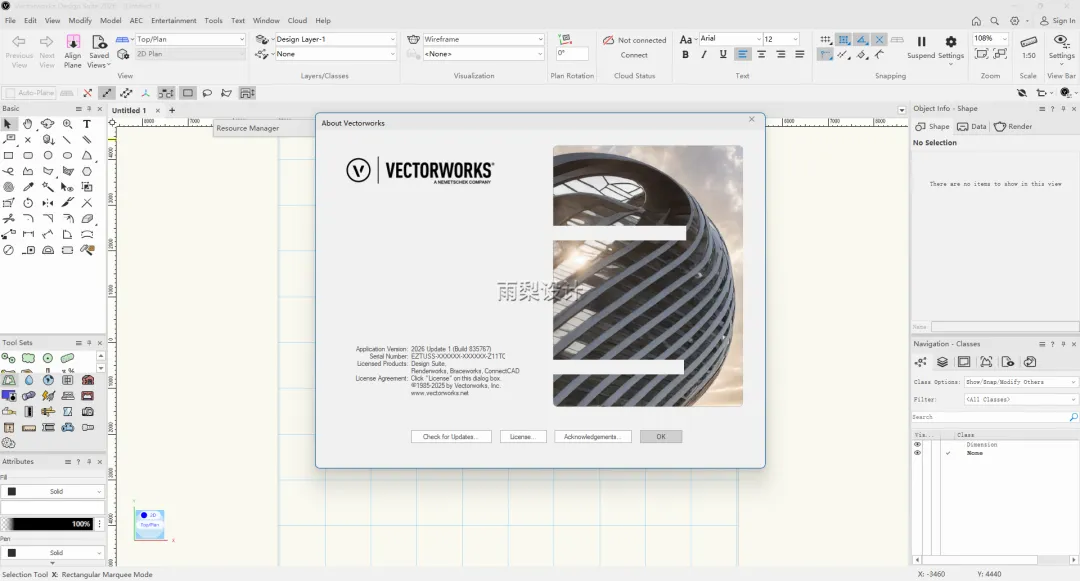Click Sign In at top right
This screenshot has width=1080, height=581.
tap(1057, 21)
